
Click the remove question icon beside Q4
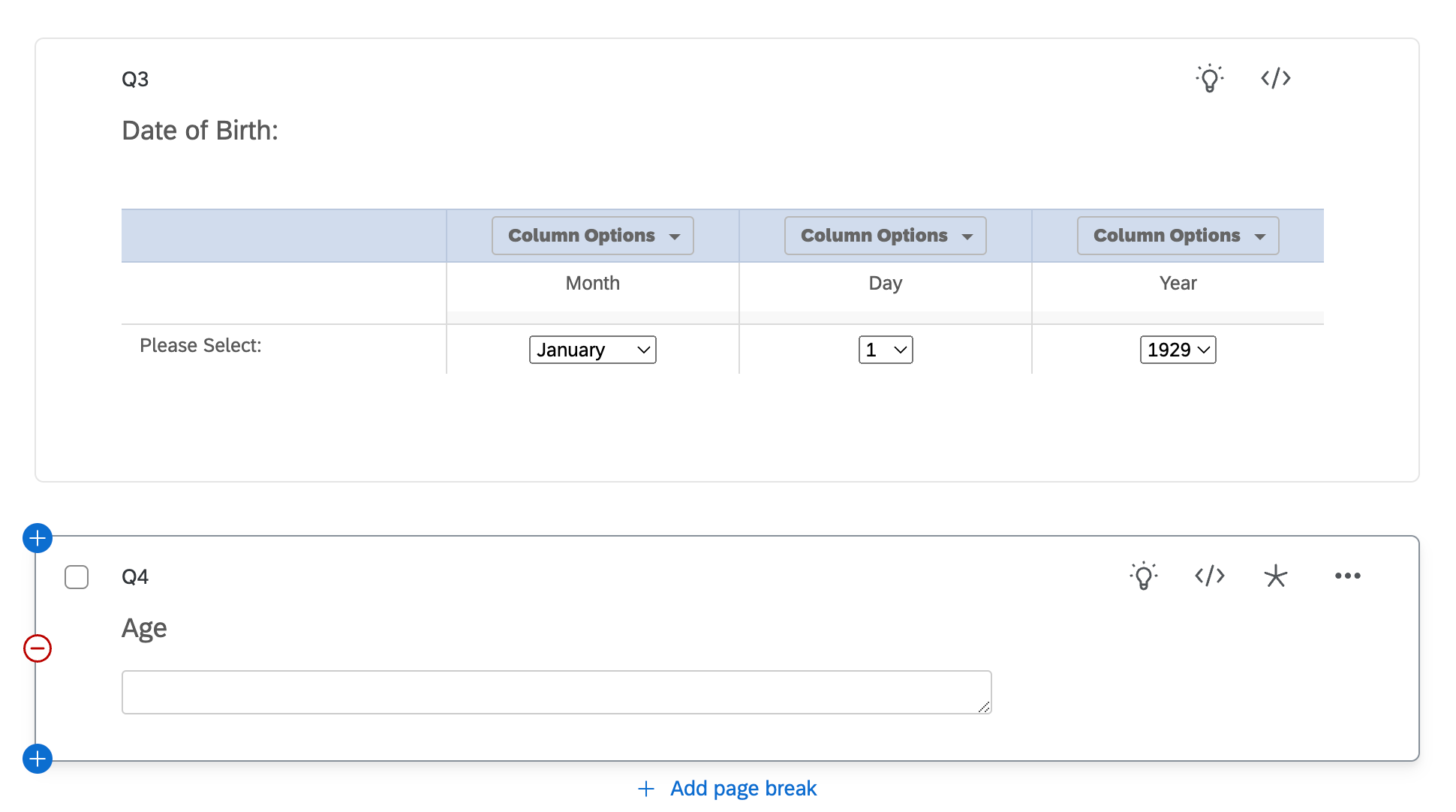(x=37, y=648)
